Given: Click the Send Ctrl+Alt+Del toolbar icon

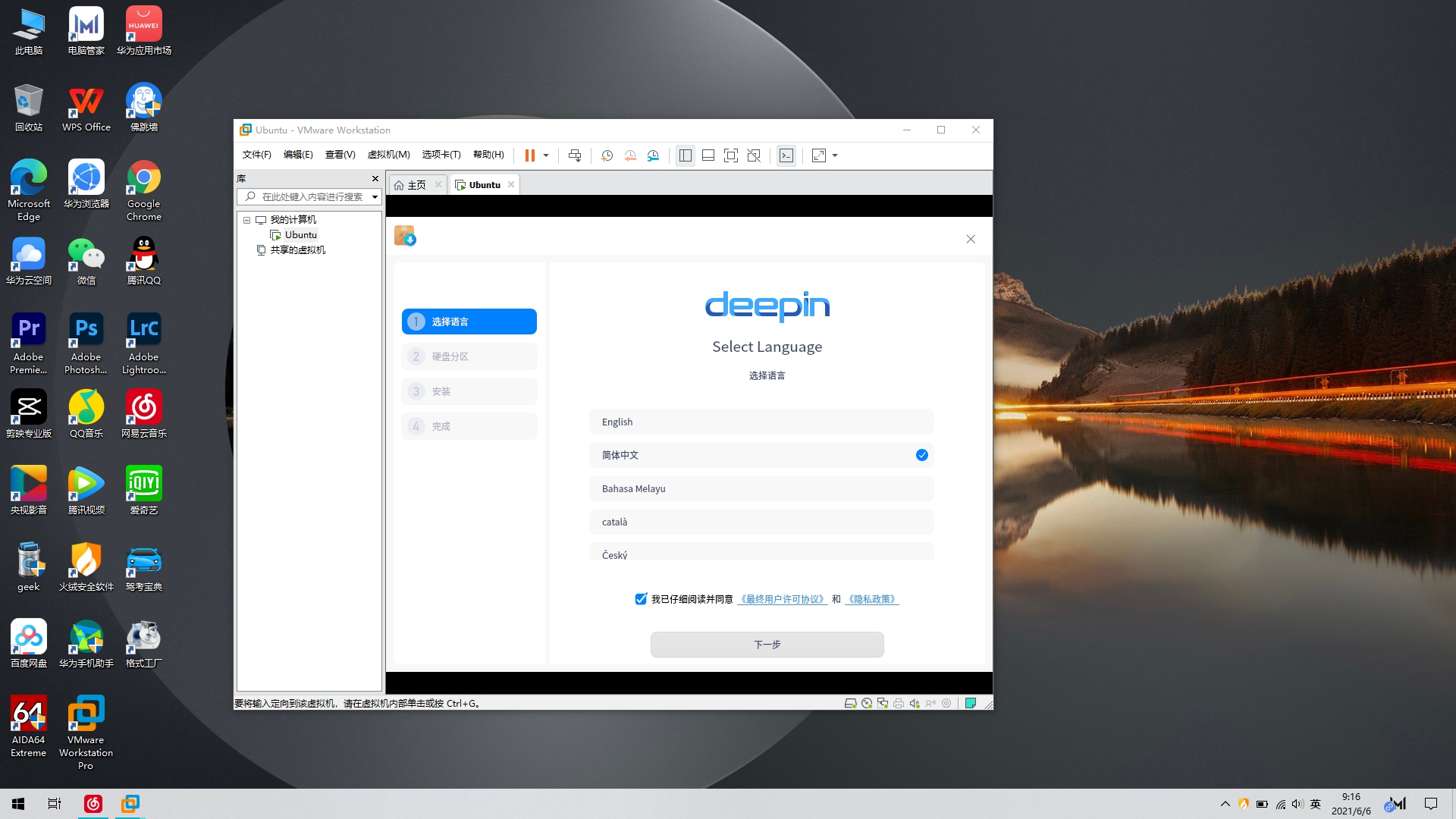Looking at the screenshot, I should 575,155.
